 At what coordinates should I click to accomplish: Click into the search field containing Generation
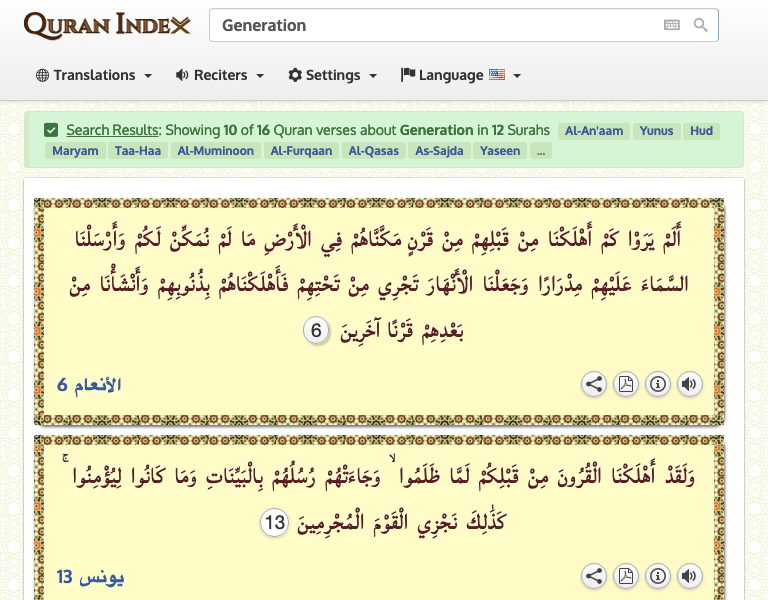point(430,25)
